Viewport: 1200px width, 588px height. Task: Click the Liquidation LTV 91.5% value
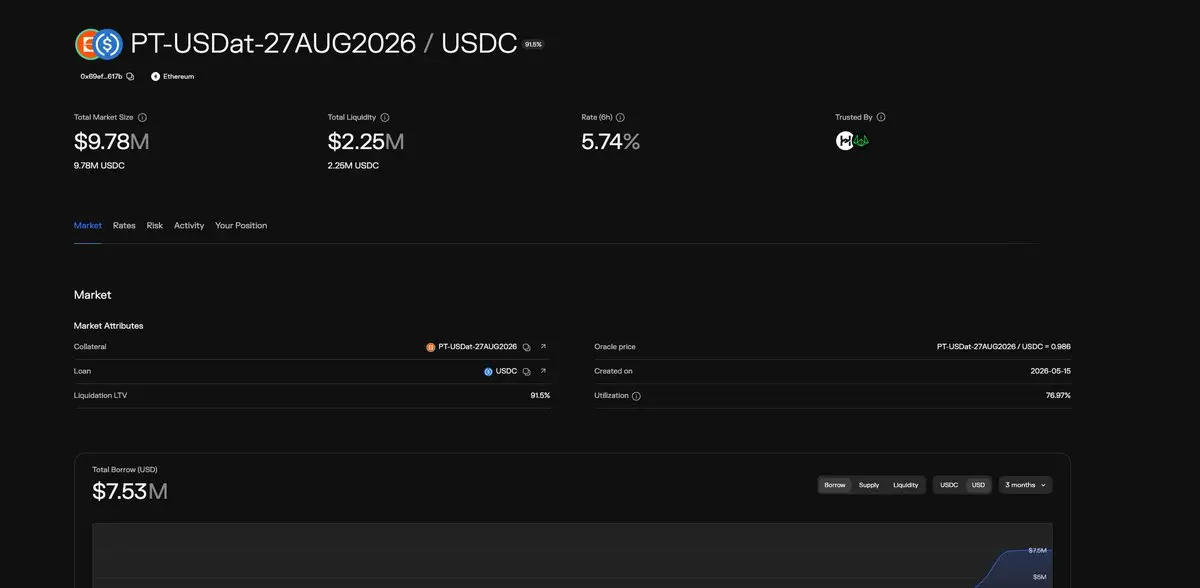coord(540,396)
